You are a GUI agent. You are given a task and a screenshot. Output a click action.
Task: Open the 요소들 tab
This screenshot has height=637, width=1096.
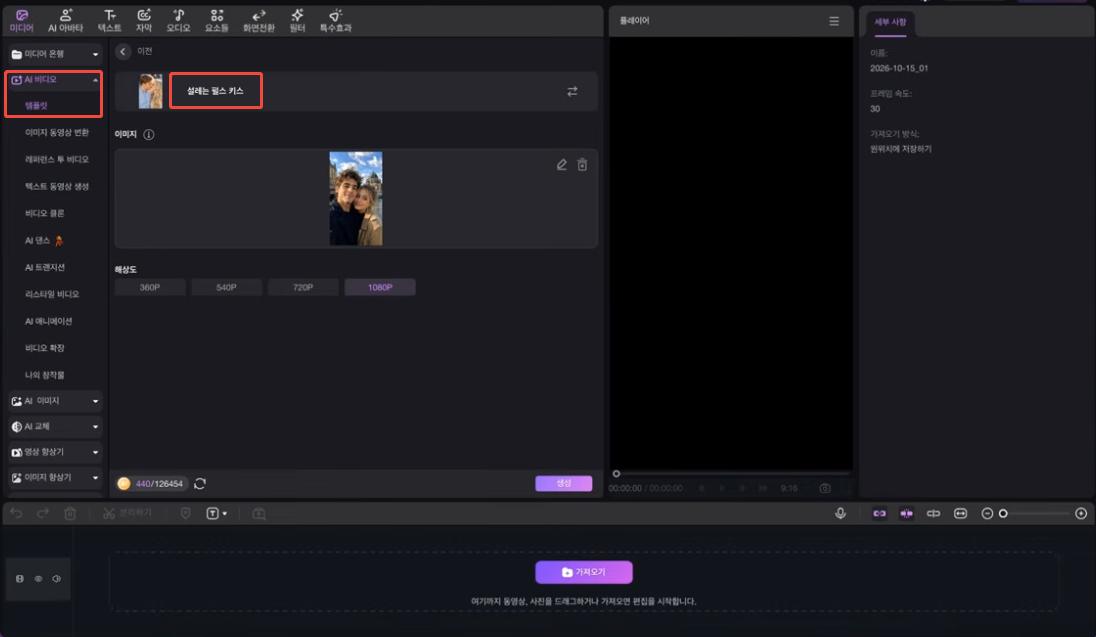(217, 21)
